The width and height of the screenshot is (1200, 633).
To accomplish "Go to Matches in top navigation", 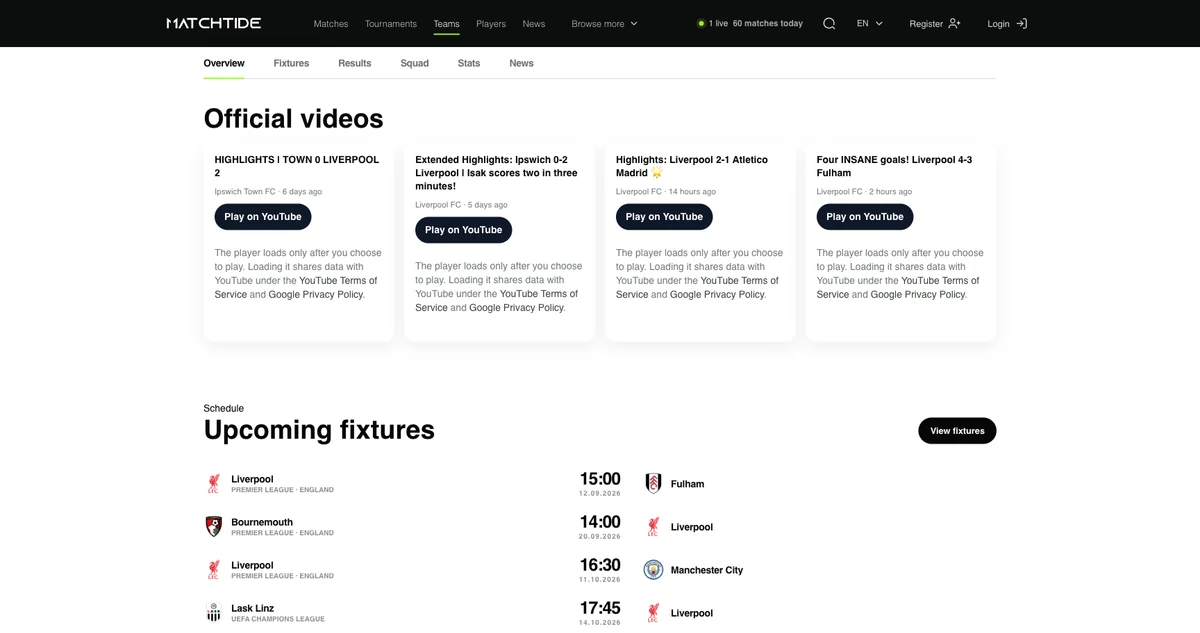I will 331,23.
